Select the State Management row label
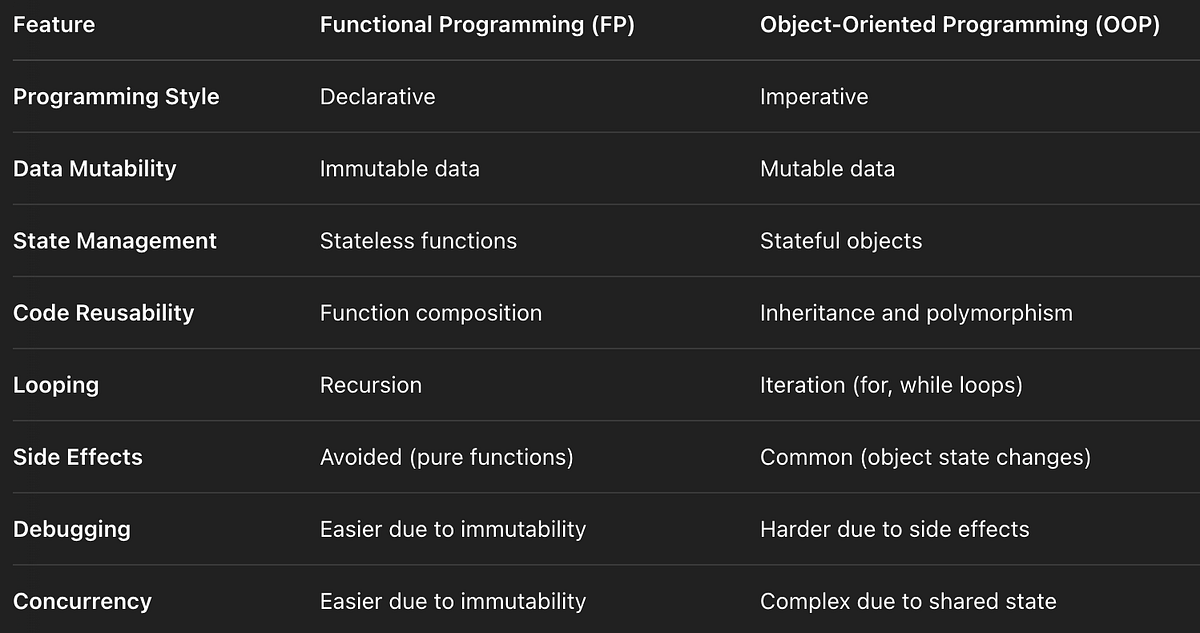Viewport: 1200px width, 633px height. [x=115, y=241]
